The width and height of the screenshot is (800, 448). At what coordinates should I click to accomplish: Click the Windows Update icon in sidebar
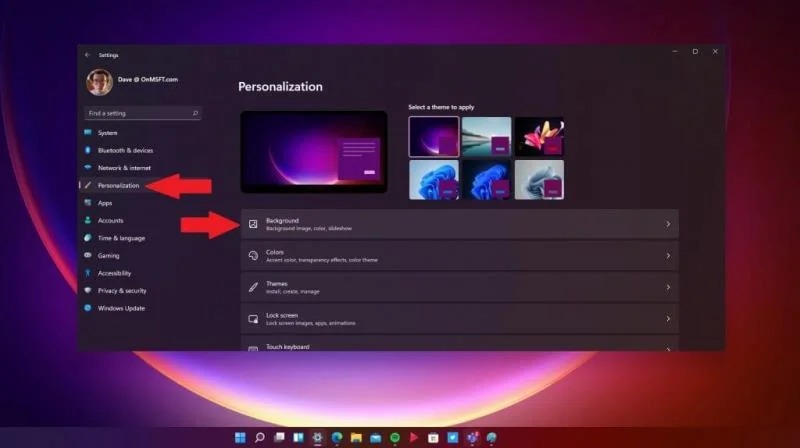(x=88, y=308)
